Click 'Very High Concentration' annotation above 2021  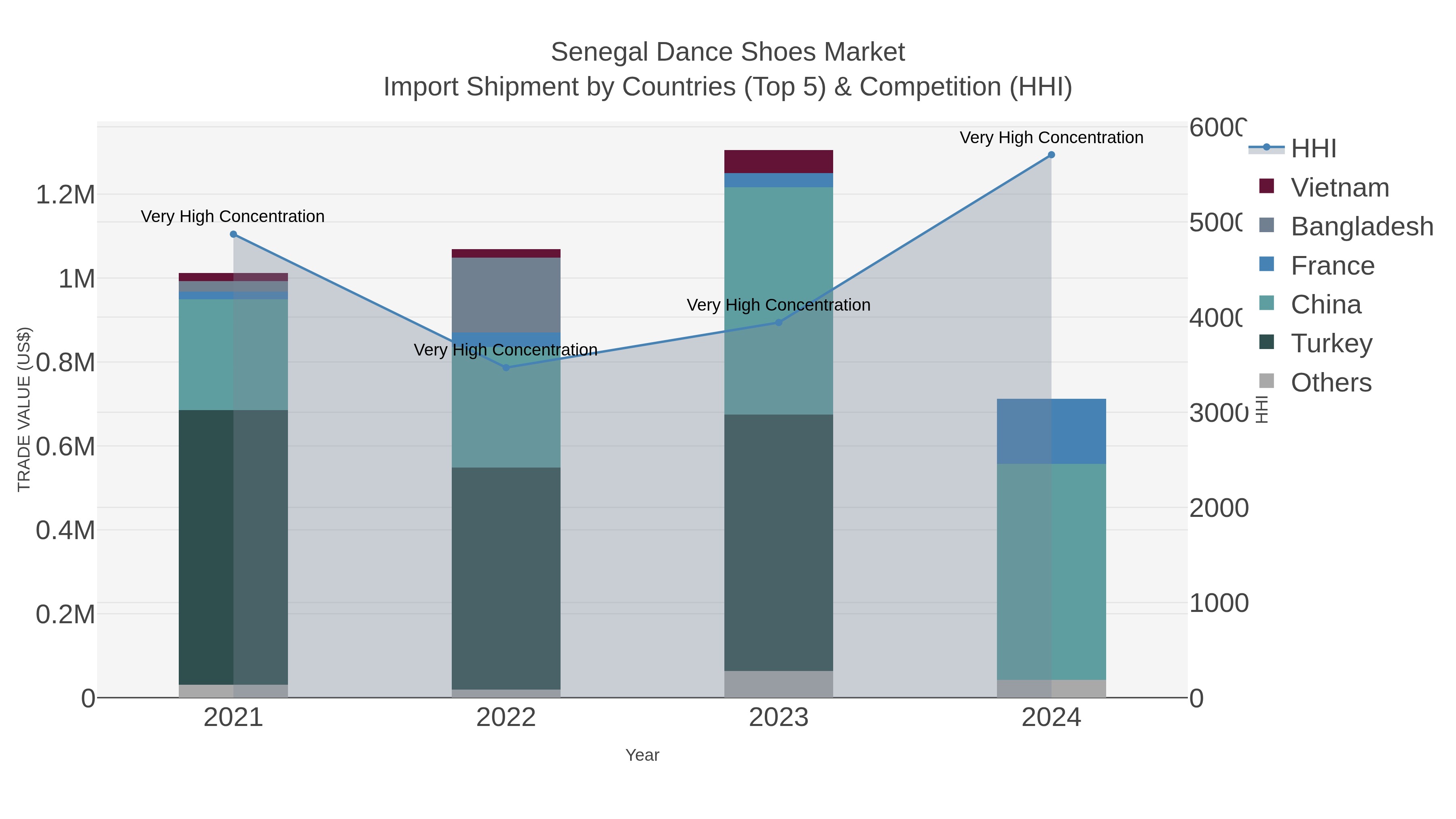233,216
